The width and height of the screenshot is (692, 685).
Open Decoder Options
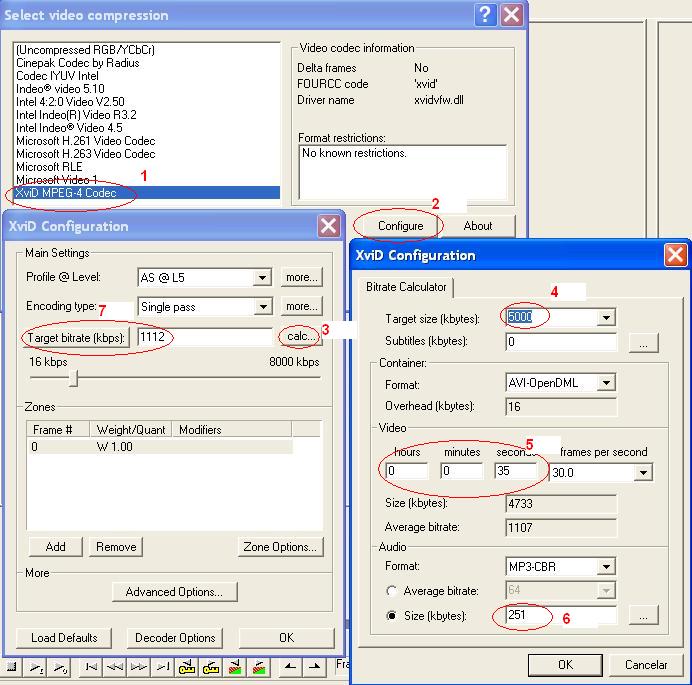pyautogui.click(x=175, y=638)
